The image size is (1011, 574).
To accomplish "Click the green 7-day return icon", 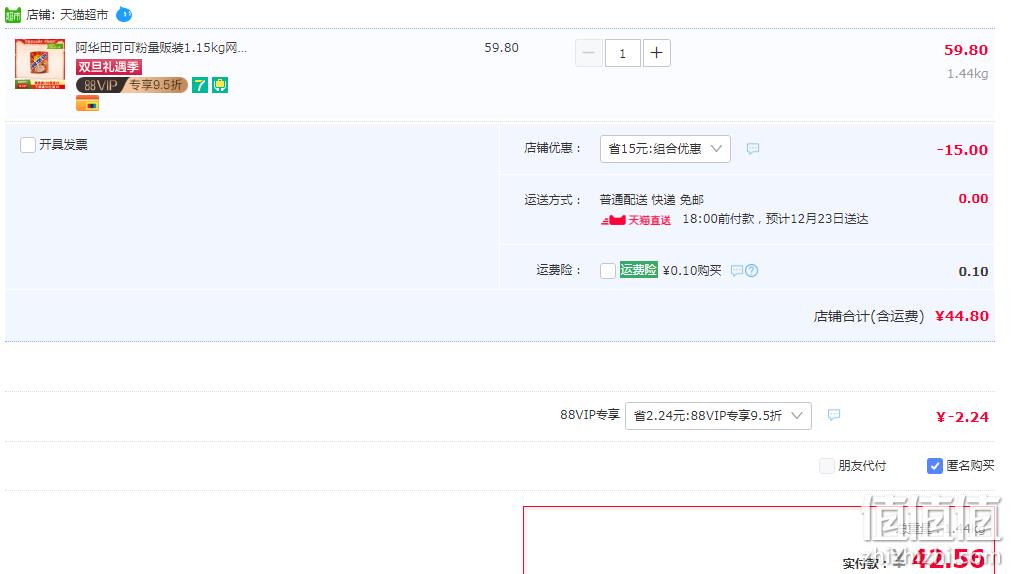I will [x=200, y=84].
